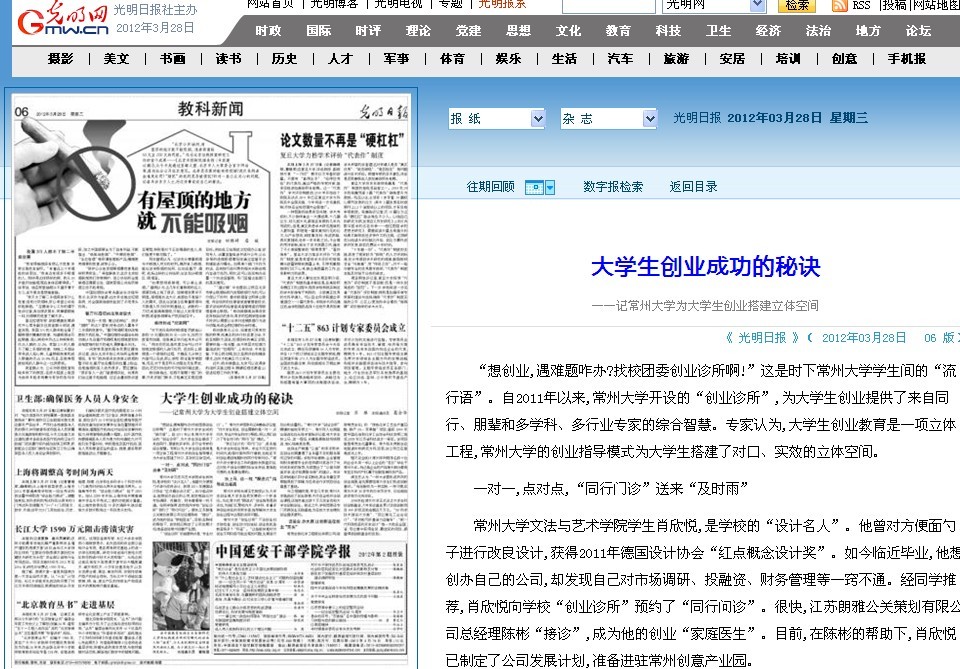Screen dimensions: 960x669
Task: Click the 检索 search button
Action: click(796, 6)
